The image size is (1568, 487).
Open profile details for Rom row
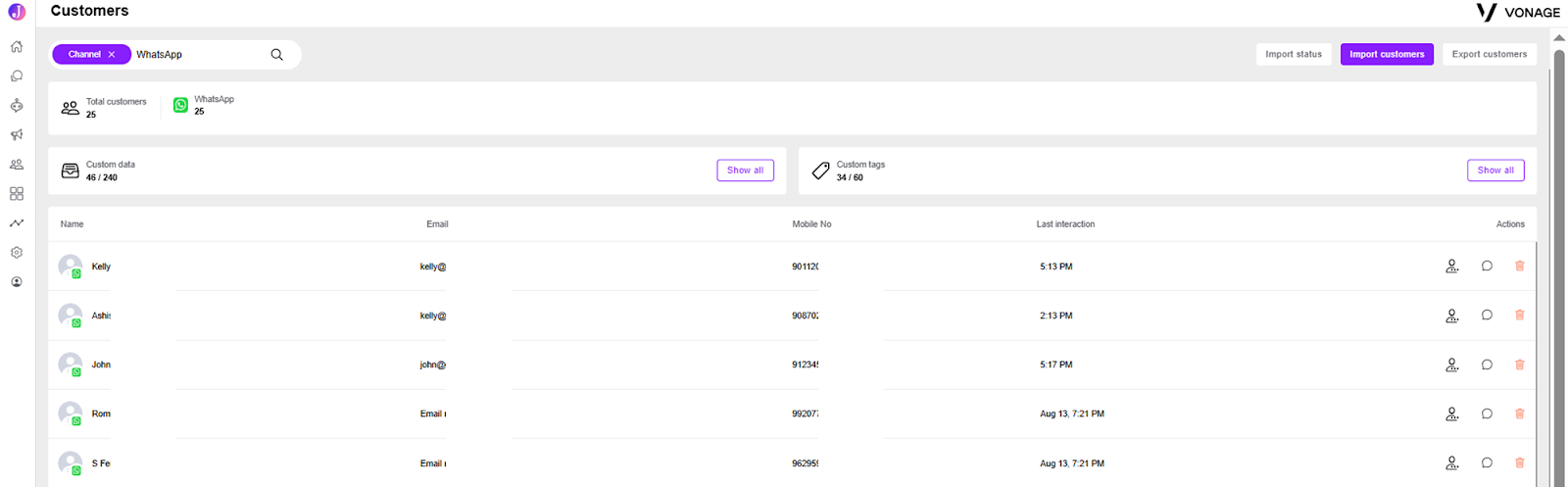coord(1452,414)
